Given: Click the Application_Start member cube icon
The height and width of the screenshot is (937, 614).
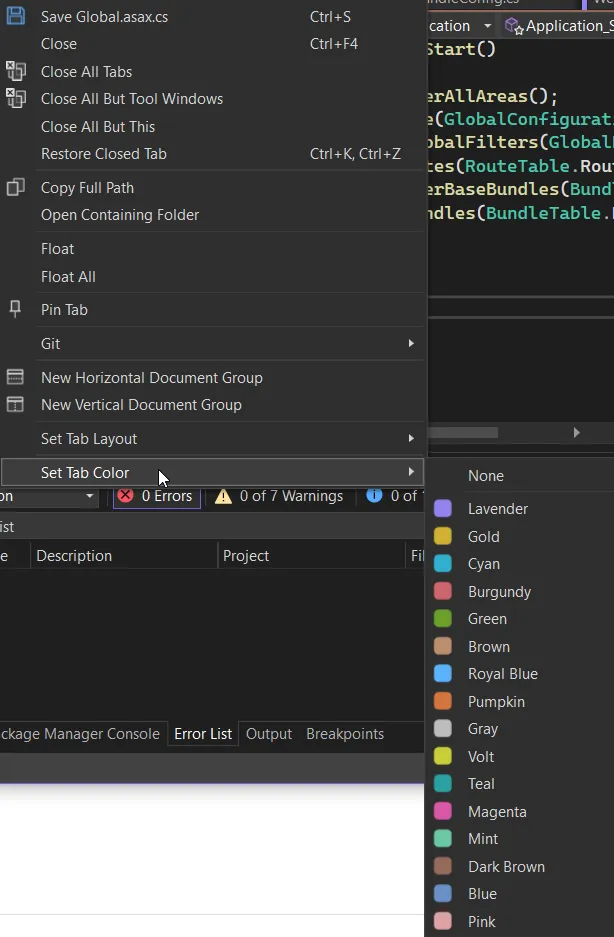Looking at the screenshot, I should pos(513,26).
